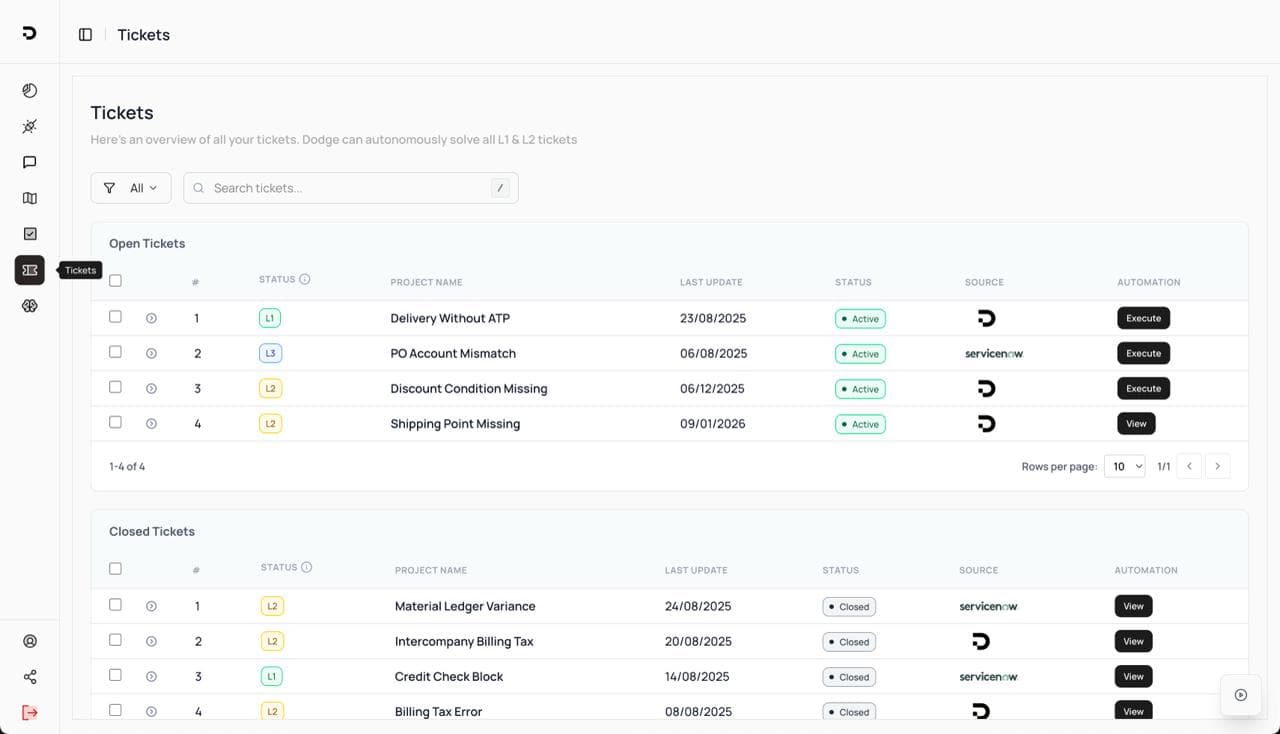
Task: Execute automation for Delivery Without ATP
Action: [1143, 318]
